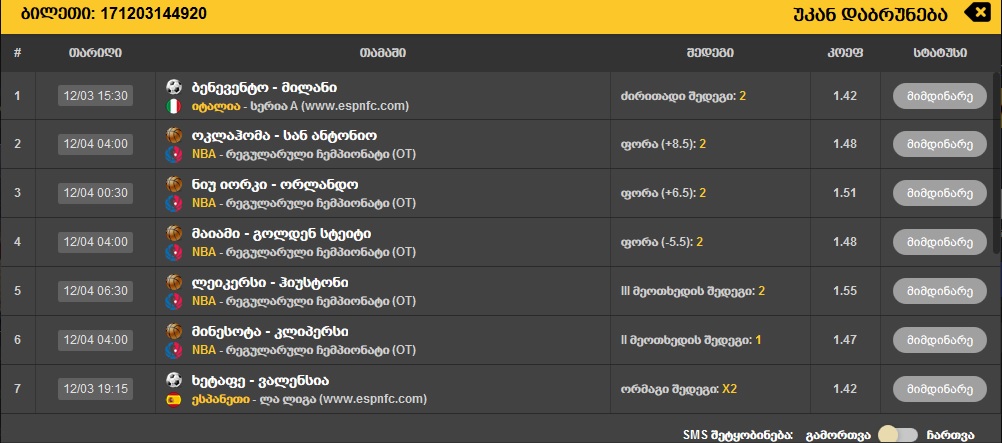Click match name ხეტაფე - ვალენსია

pyautogui.click(x=260, y=381)
